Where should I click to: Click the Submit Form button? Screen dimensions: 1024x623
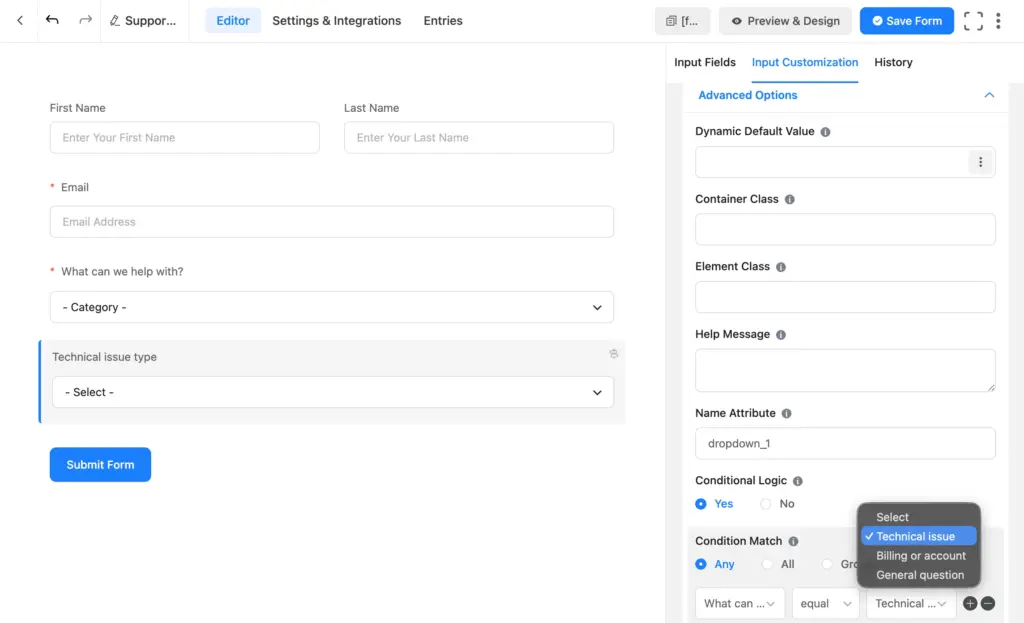(x=100, y=465)
